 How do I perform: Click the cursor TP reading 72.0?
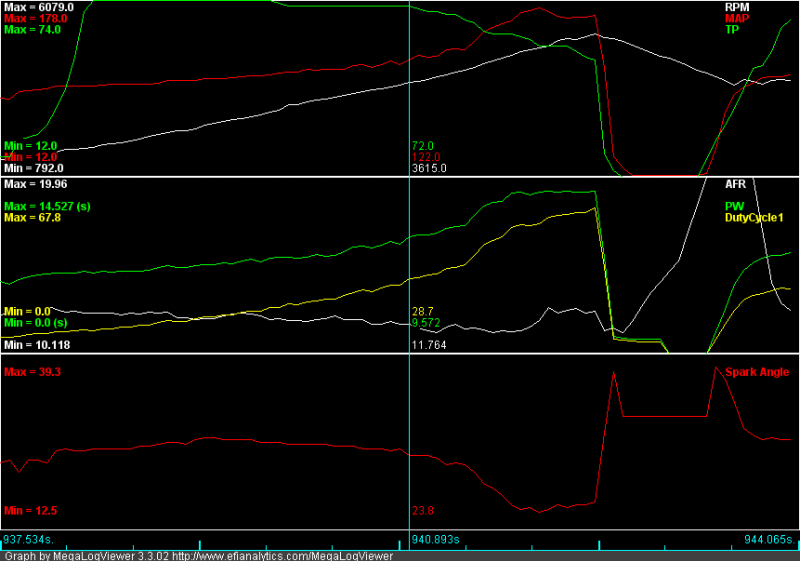[423, 146]
